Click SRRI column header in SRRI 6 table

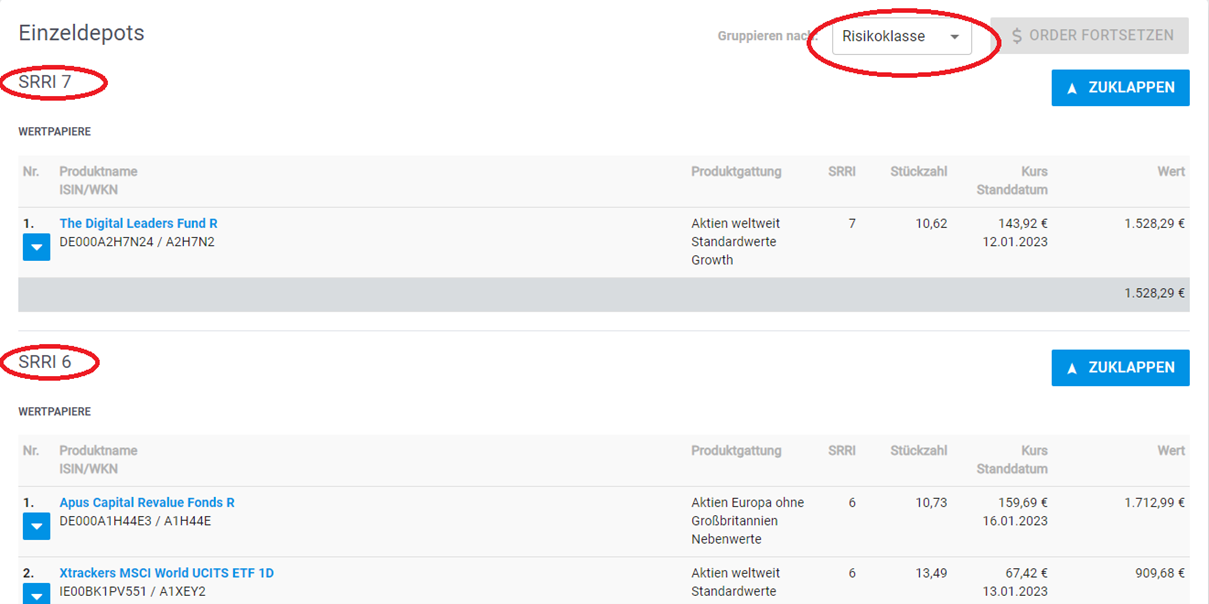click(x=841, y=451)
